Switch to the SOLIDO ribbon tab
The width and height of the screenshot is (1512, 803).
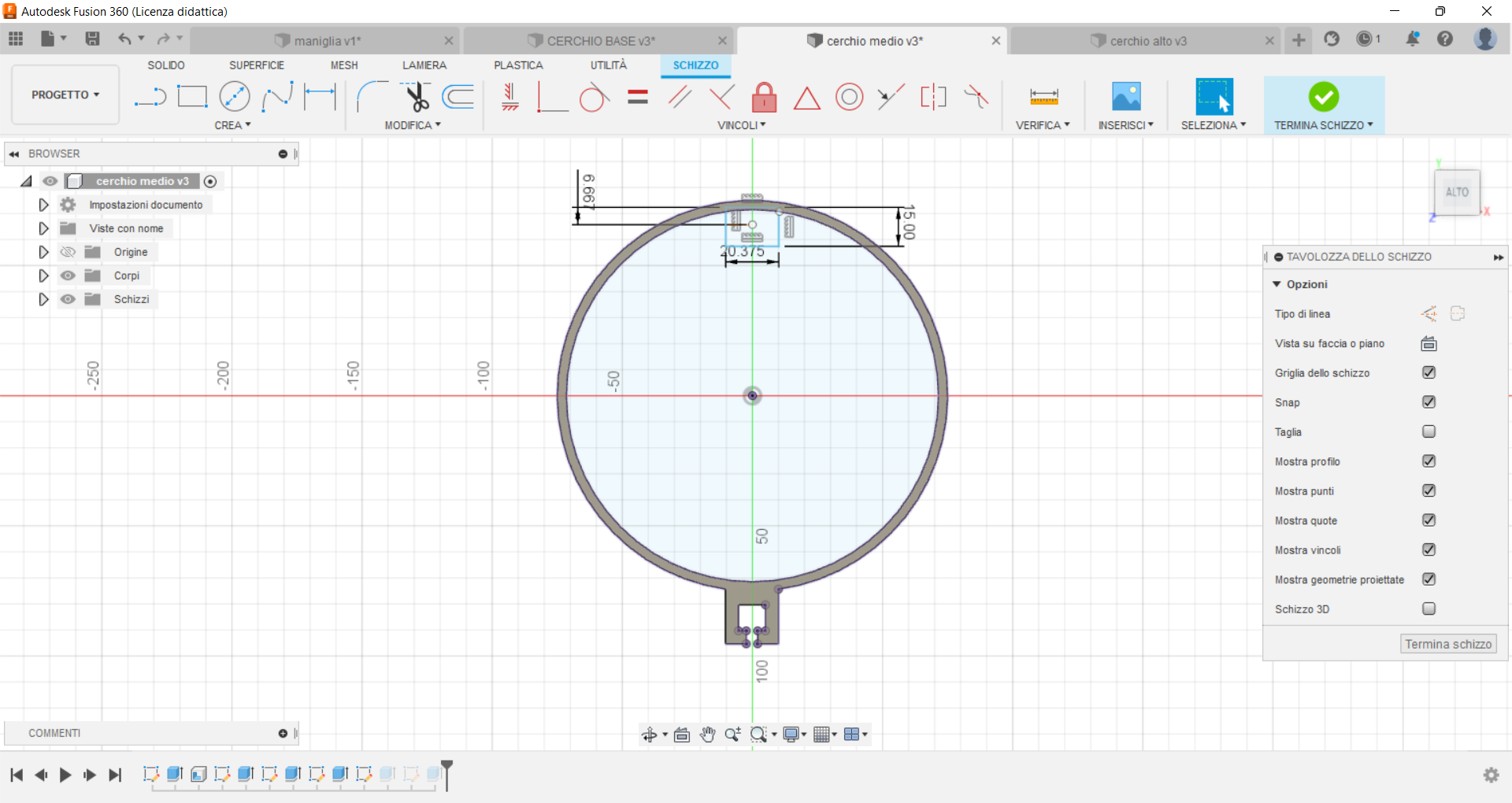(165, 65)
